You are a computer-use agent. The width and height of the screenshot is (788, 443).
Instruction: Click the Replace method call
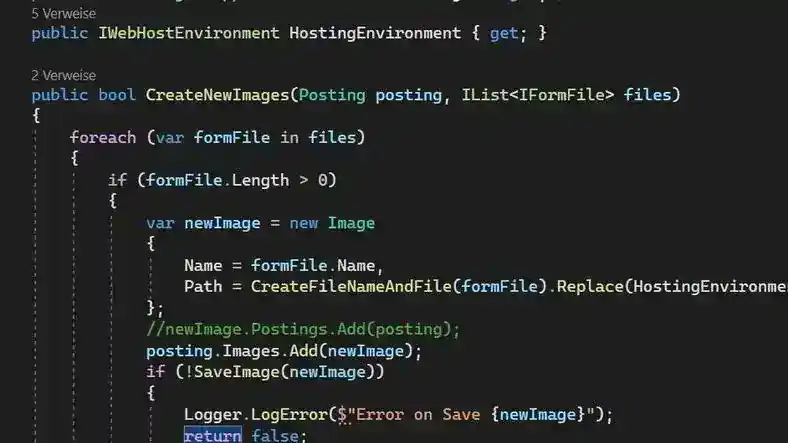pyautogui.click(x=590, y=287)
